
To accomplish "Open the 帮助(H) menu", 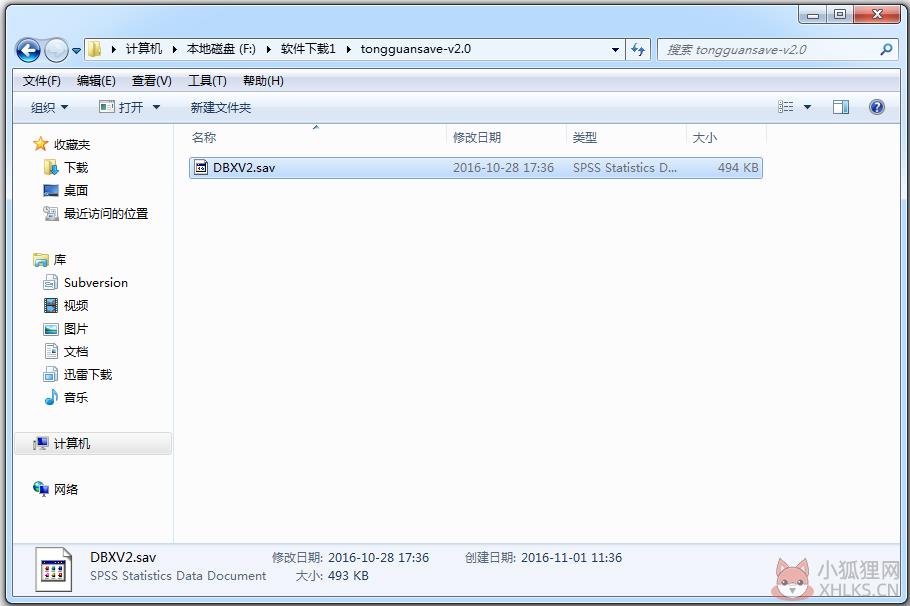I will 263,81.
